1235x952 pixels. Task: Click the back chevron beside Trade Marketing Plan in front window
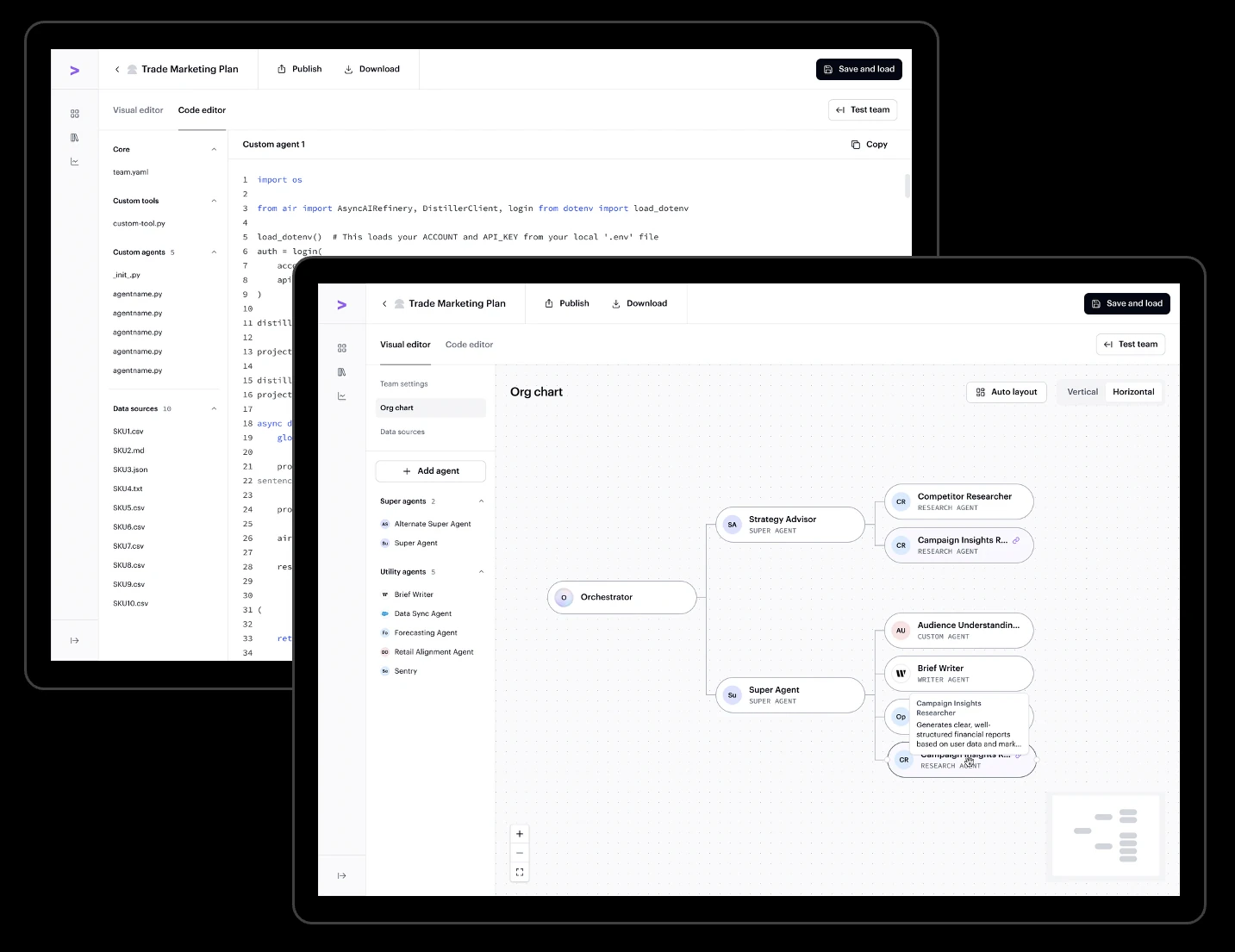[x=384, y=303]
